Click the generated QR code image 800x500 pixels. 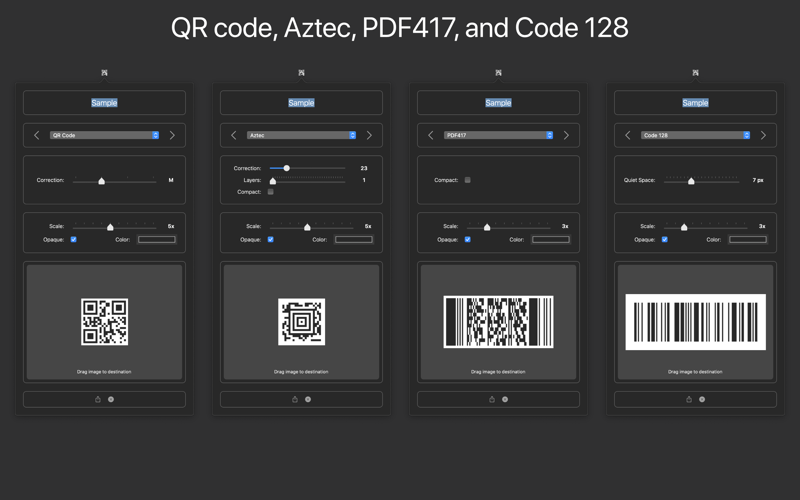point(105,322)
